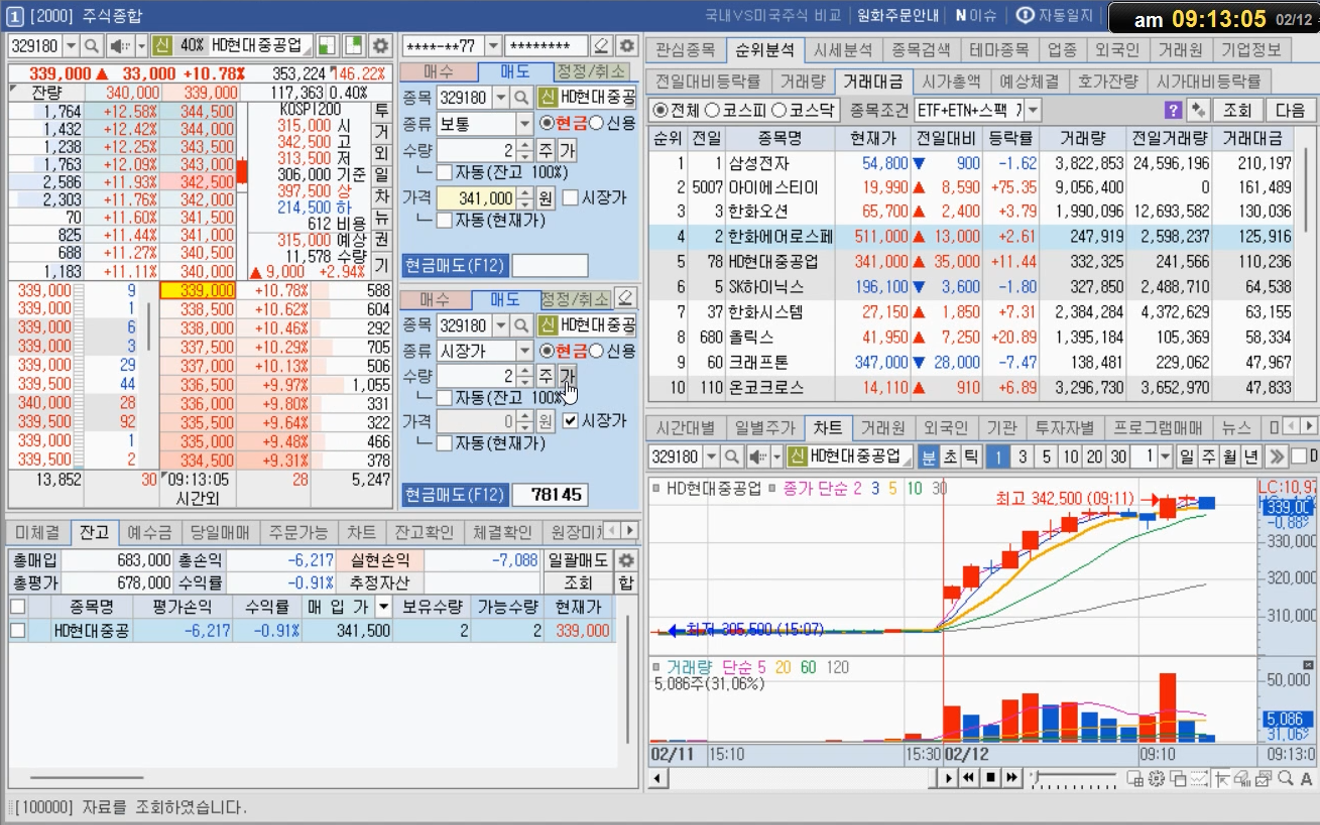The image size is (1320, 825).
Task: Select 코스닥 market radio button
Action: click(x=778, y=110)
